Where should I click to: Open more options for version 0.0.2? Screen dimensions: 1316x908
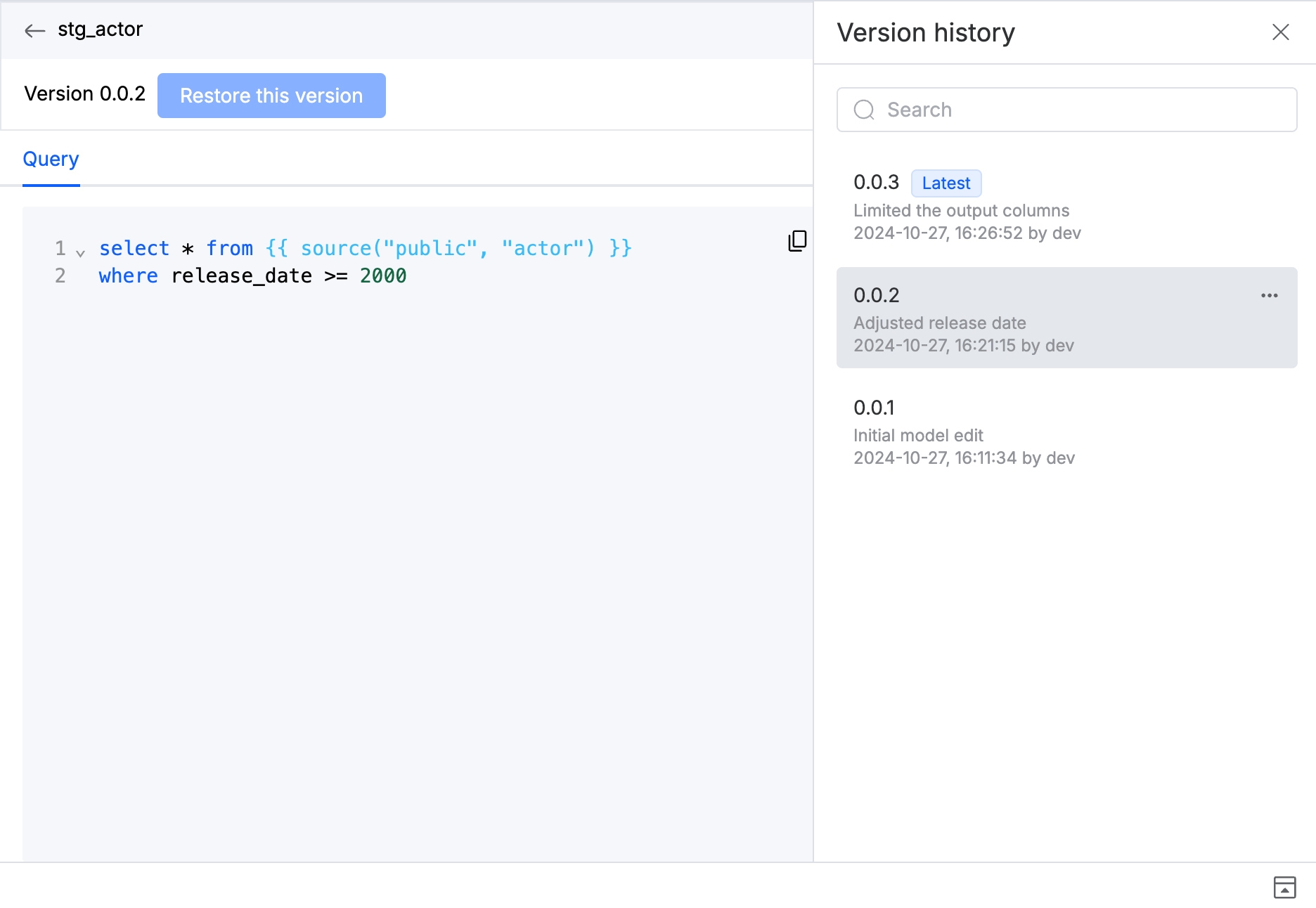1269,296
